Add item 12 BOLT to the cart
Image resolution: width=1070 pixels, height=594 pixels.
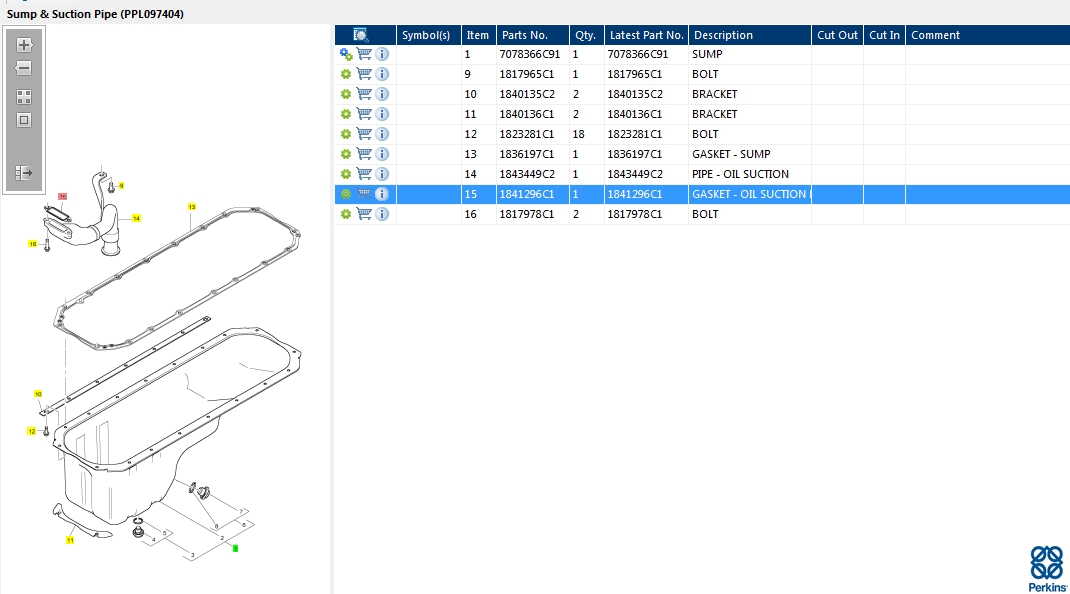(x=364, y=134)
